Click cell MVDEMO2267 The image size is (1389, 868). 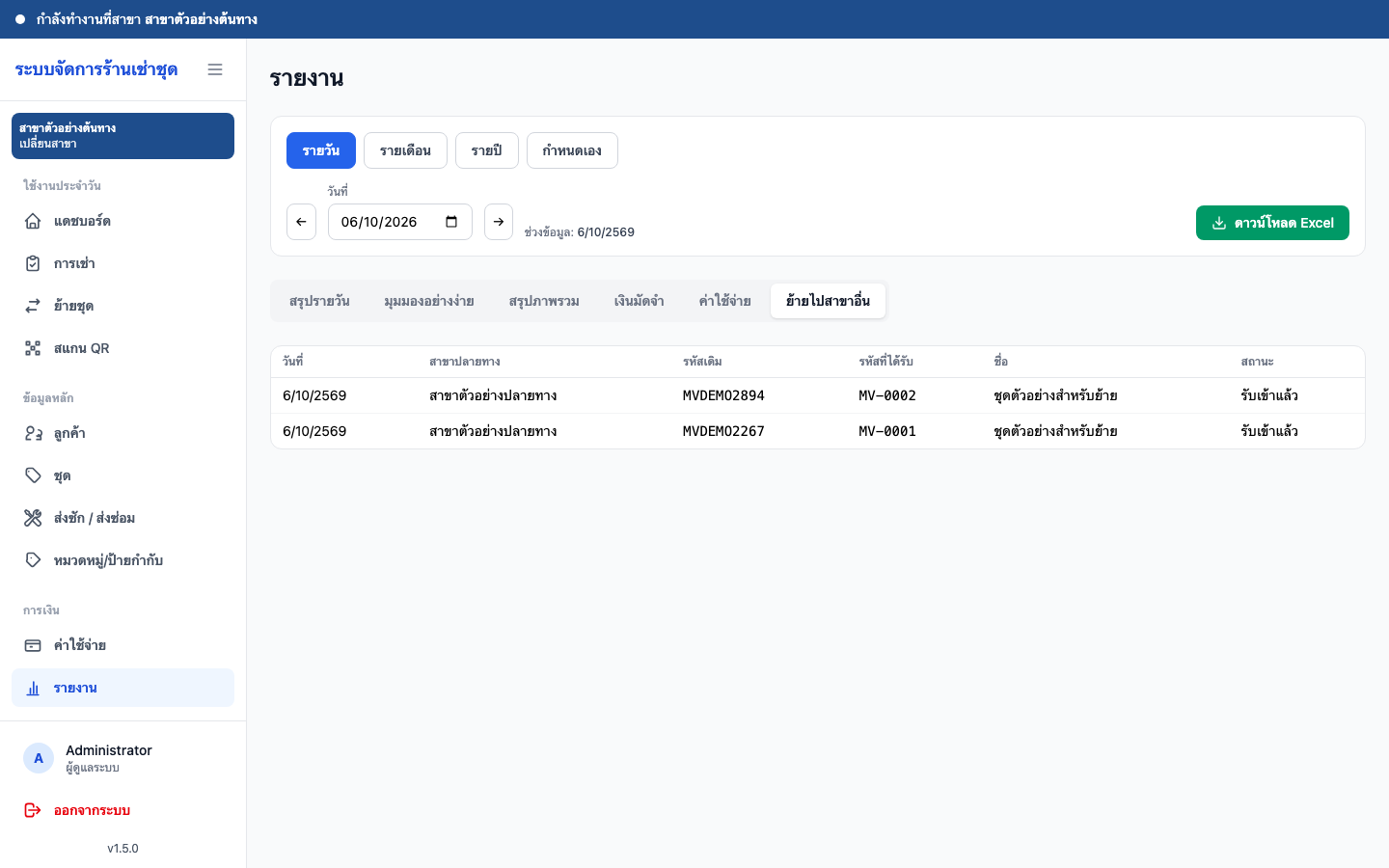click(723, 431)
